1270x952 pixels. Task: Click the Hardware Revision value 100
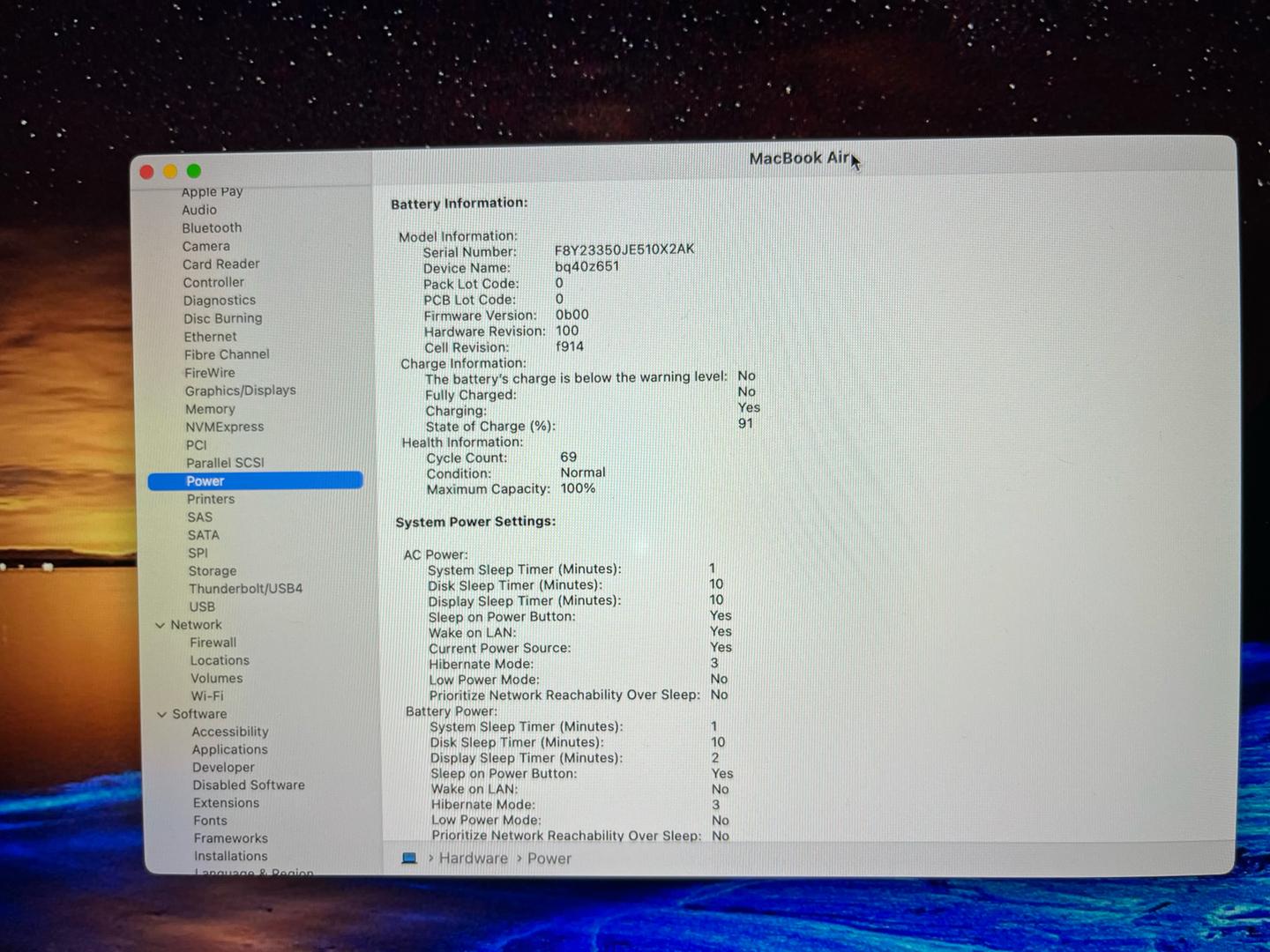(567, 331)
